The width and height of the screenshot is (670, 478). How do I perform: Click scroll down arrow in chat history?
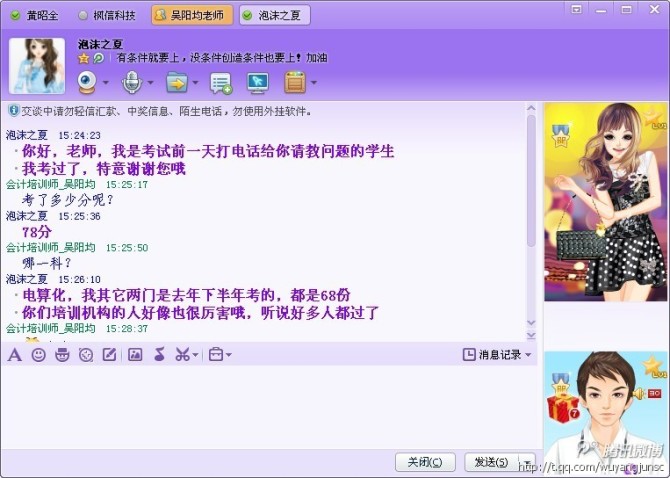[x=531, y=323]
